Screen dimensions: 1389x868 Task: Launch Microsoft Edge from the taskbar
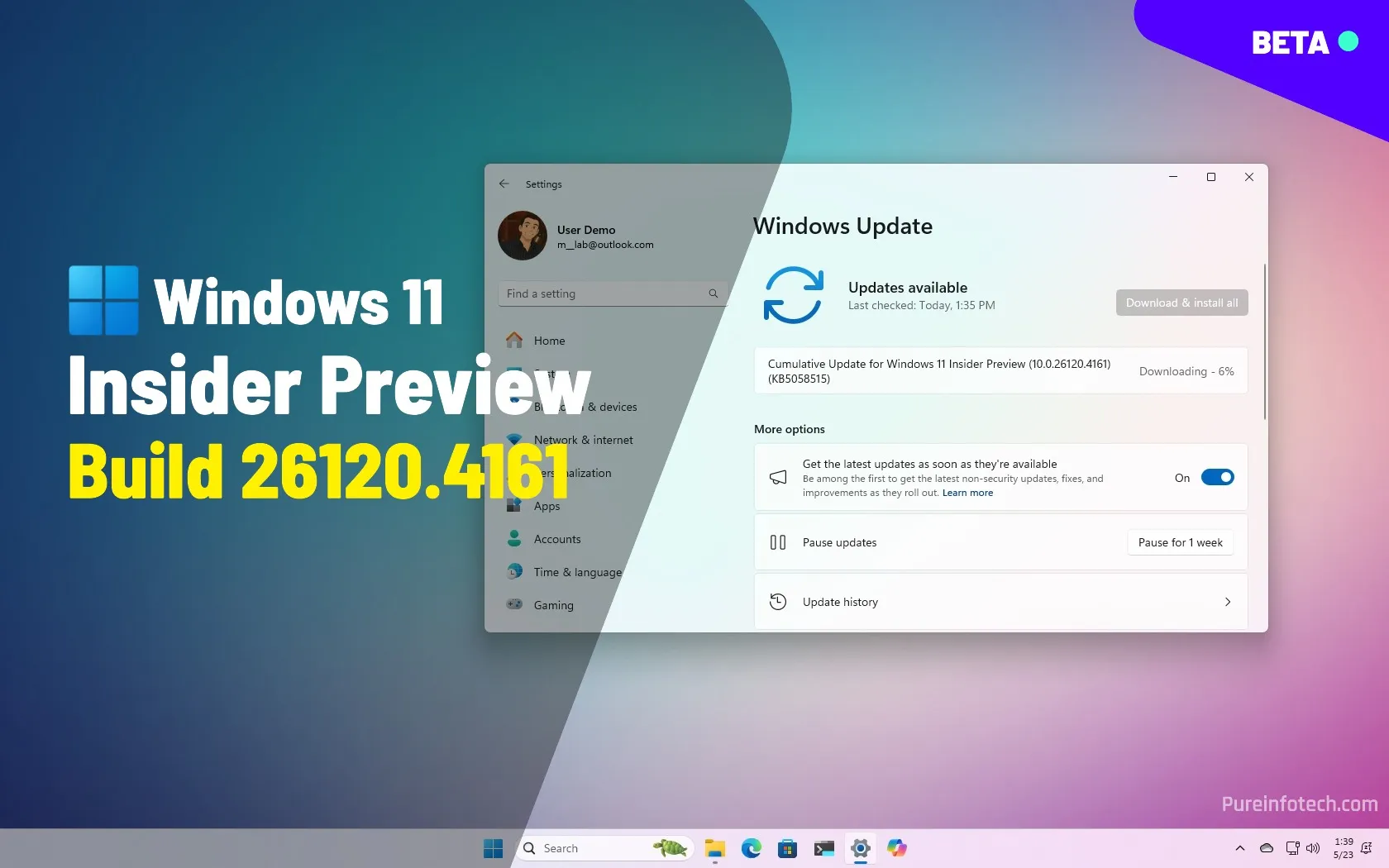751,848
